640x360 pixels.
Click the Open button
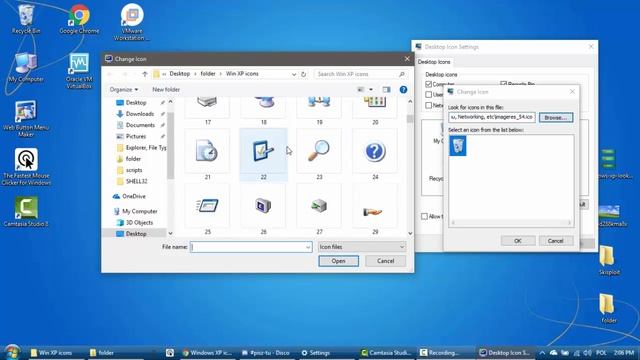pos(338,261)
